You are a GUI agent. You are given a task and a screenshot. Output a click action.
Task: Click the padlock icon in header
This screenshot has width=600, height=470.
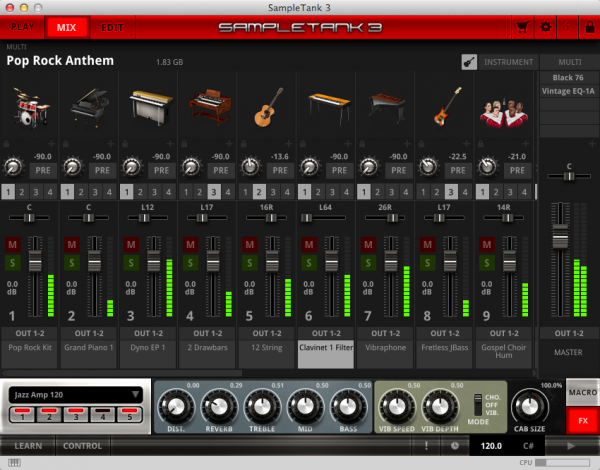587,27
